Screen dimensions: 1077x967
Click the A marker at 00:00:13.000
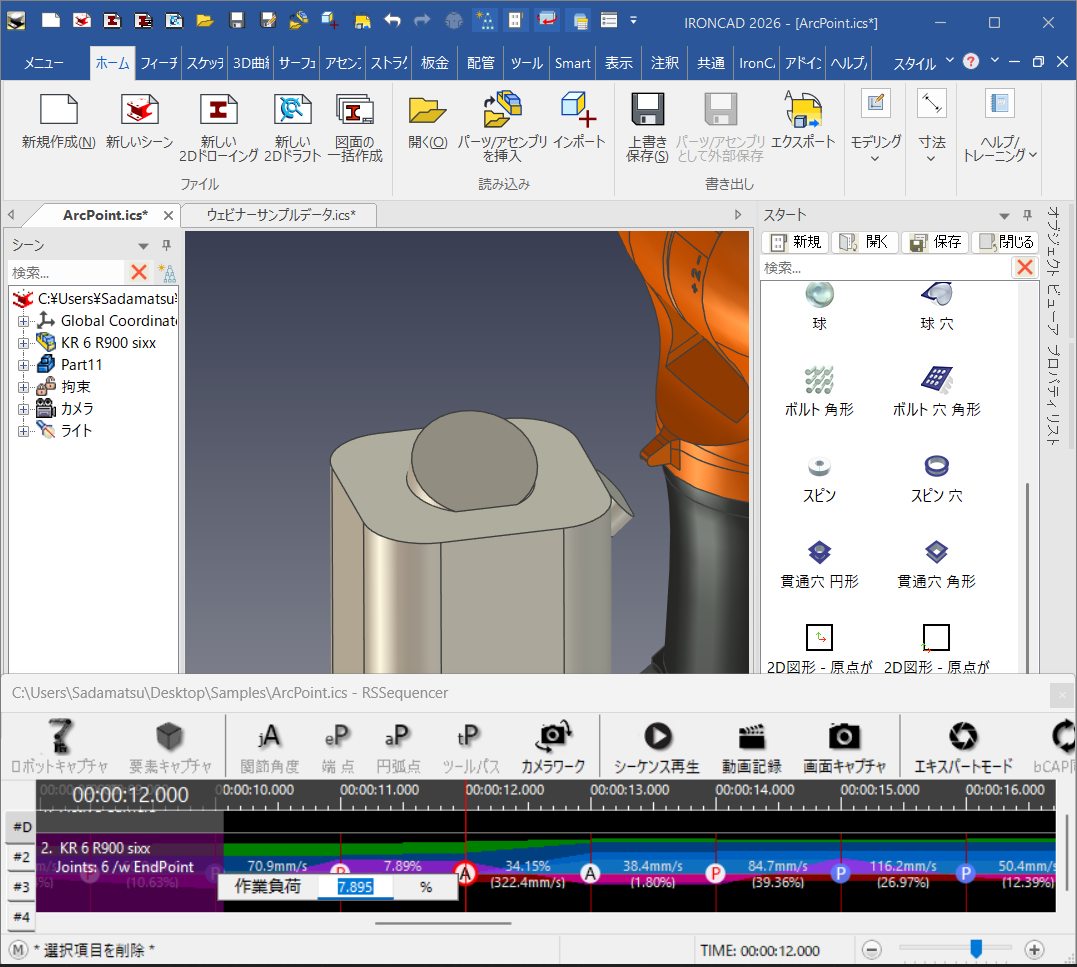(590, 873)
